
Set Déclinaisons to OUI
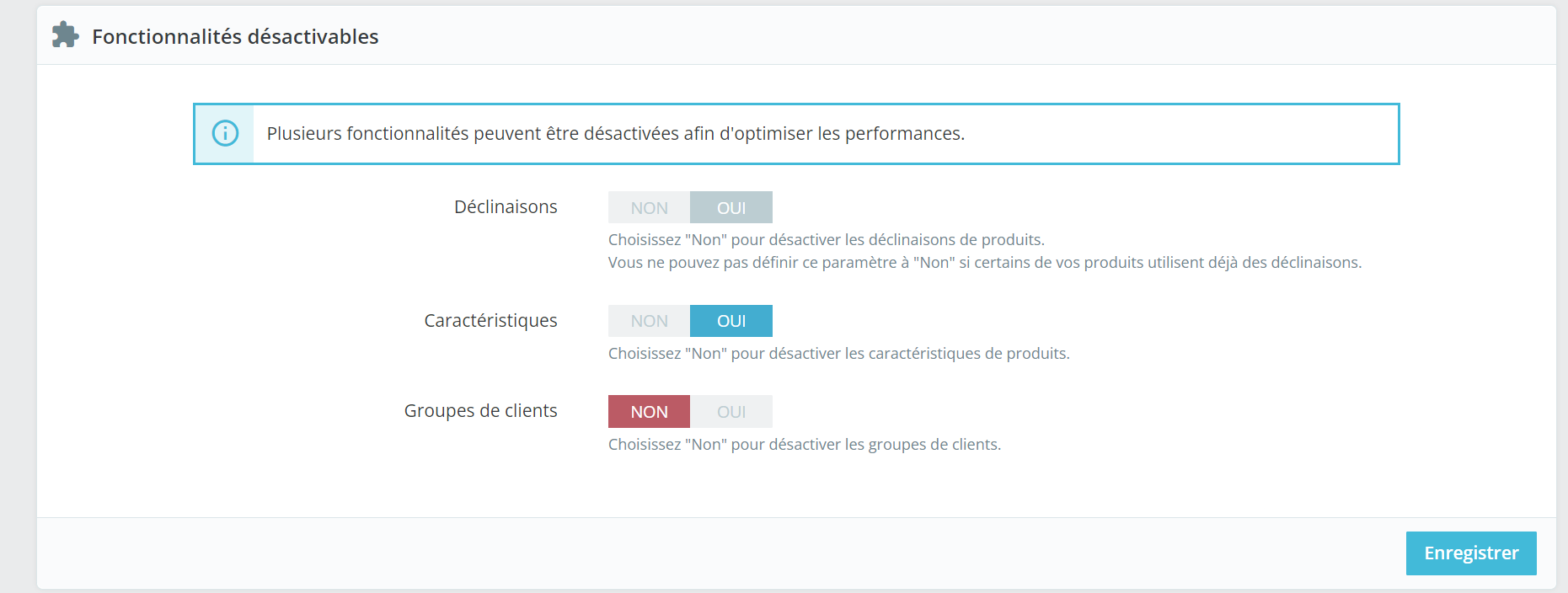tap(731, 207)
